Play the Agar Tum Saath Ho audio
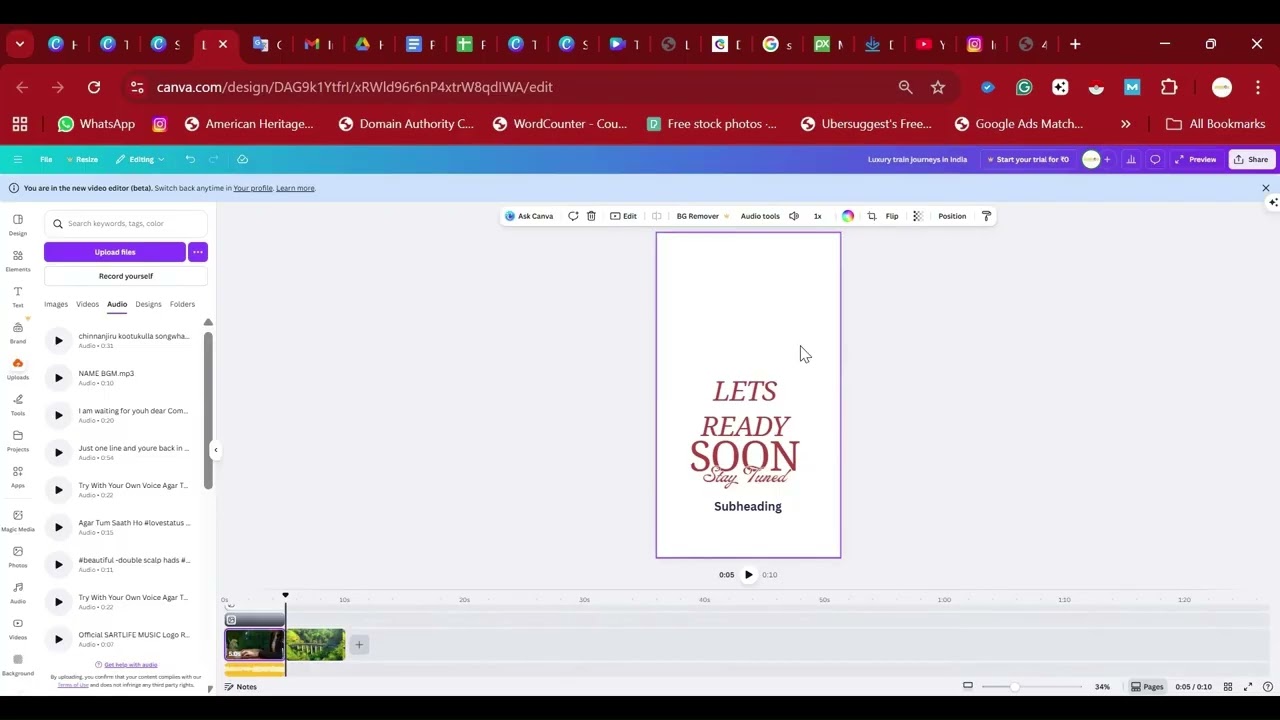Screen dimensions: 1280x720 58,527
